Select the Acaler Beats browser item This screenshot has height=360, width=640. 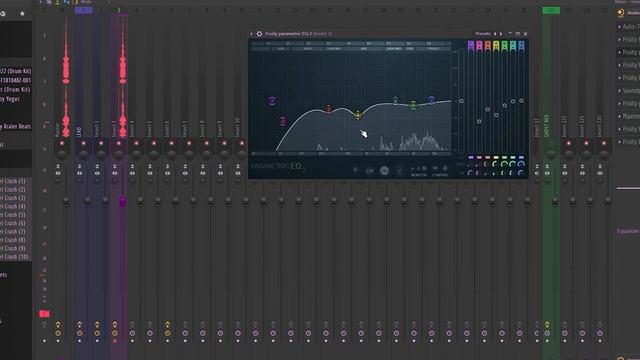pyautogui.click(x=16, y=127)
